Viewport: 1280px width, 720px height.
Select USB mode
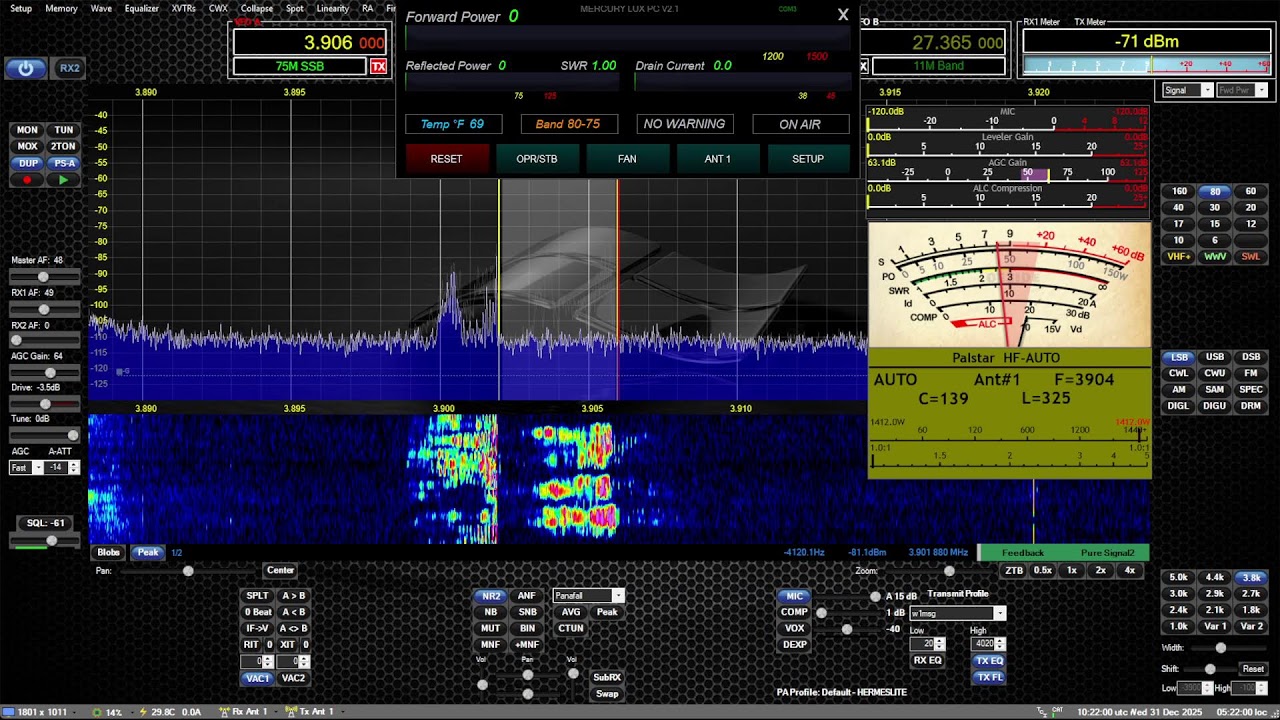click(x=1215, y=357)
